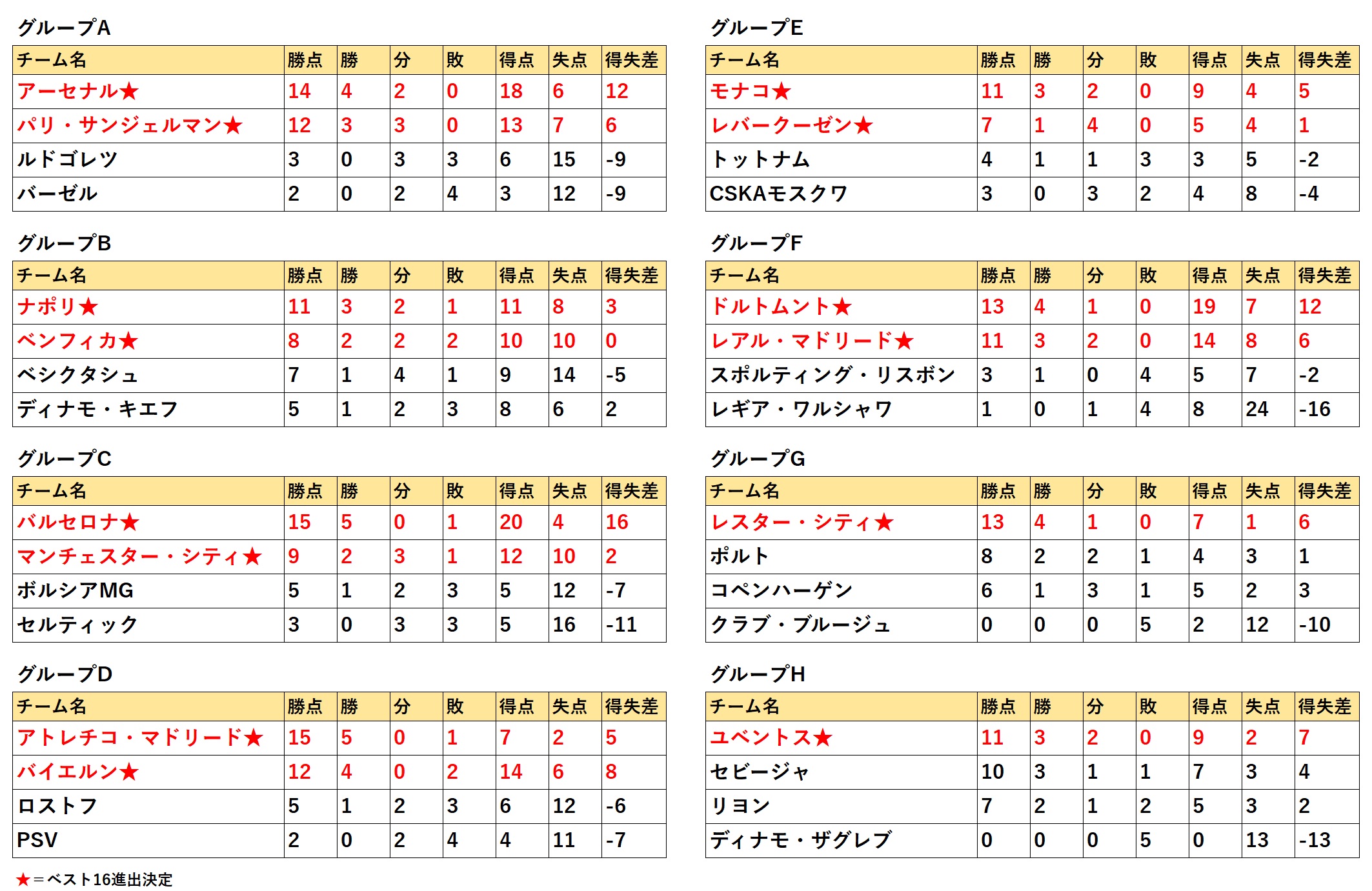Click the star after バイエルン
The image size is (1372, 891).
click(x=130, y=772)
